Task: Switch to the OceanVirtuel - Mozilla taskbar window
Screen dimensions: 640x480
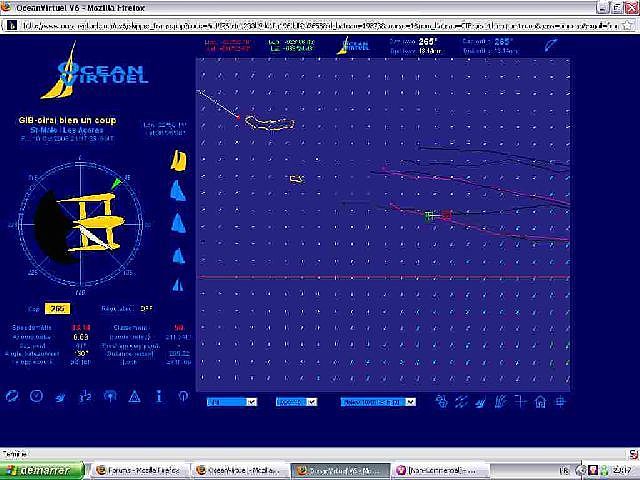Action: pos(238,469)
